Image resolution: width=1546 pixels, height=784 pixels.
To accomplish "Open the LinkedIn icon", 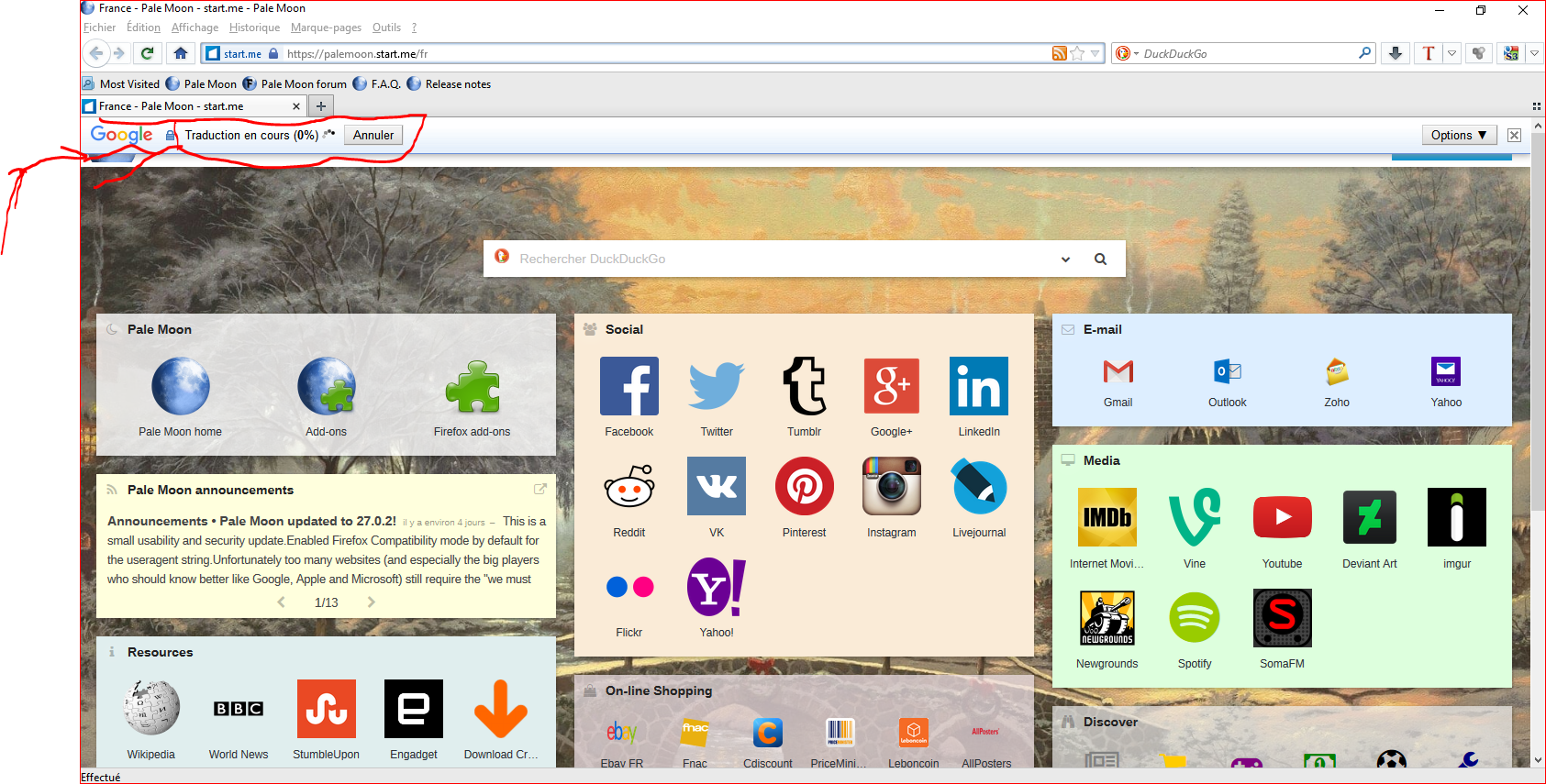I will [x=979, y=386].
